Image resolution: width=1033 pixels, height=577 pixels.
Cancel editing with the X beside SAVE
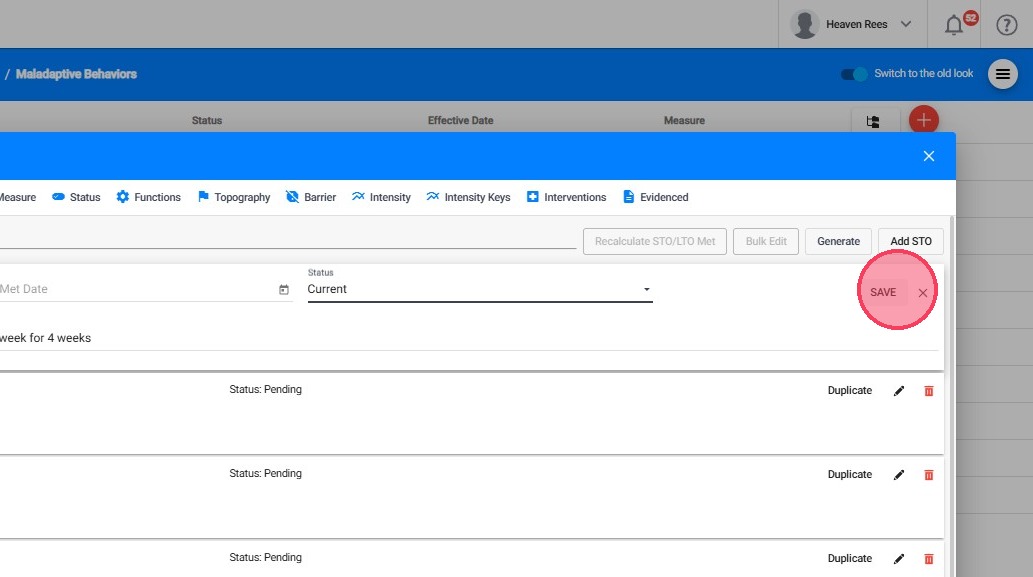coord(923,293)
